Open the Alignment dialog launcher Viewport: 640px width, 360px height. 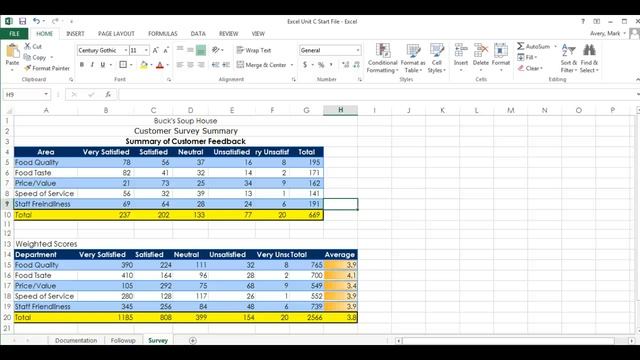pos(293,80)
